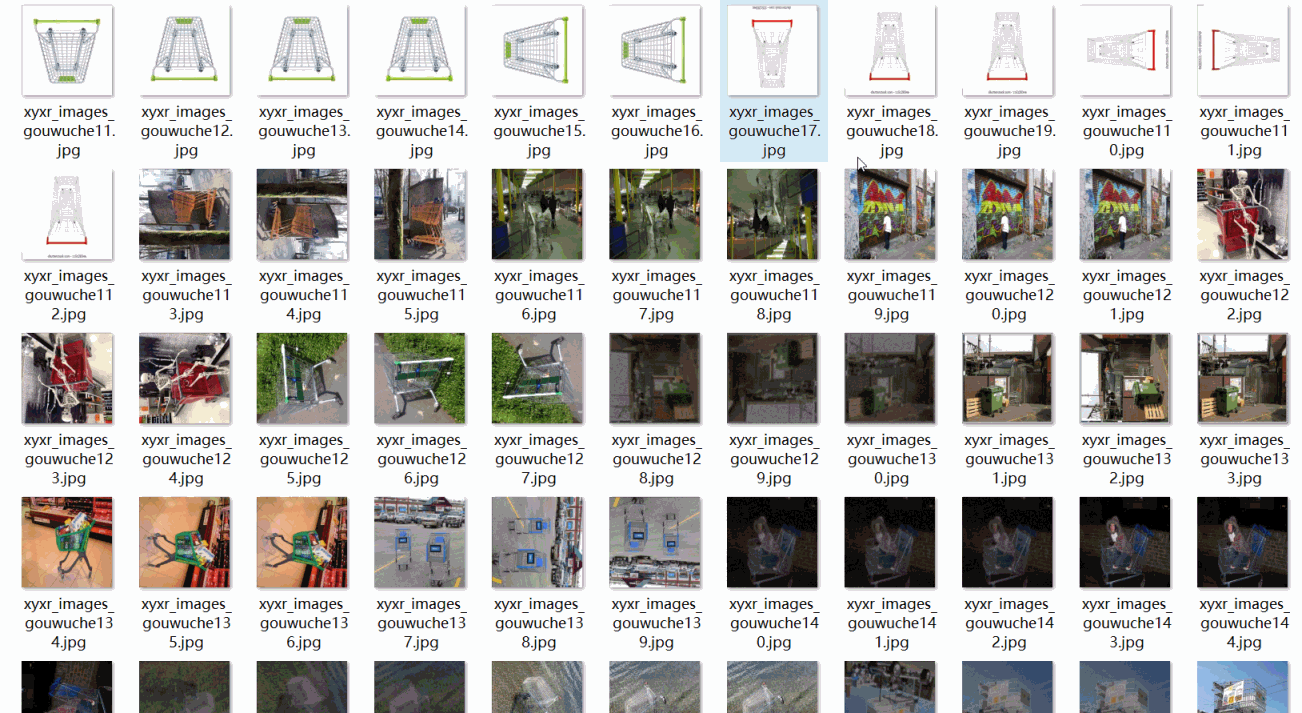This screenshot has height=713, width=1302.
Task: Pick the xyxr_images_gouwuche135.jpg thumbnail
Action: tap(185, 542)
